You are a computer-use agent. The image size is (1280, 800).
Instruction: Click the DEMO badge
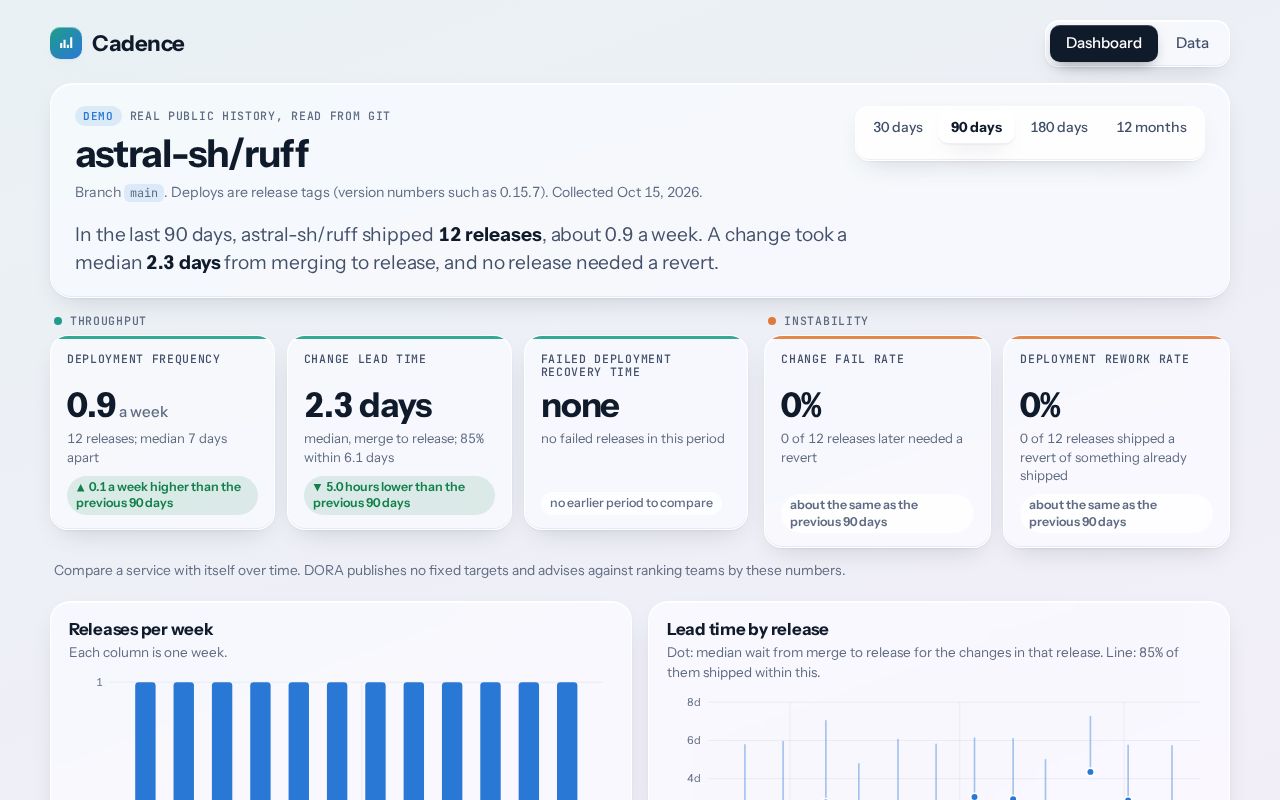[x=98, y=116]
